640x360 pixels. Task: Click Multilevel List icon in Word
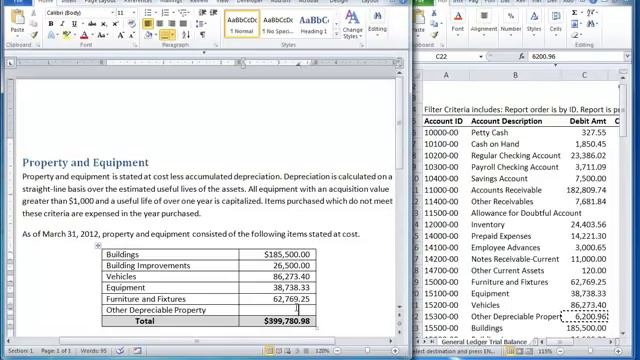[182, 13]
